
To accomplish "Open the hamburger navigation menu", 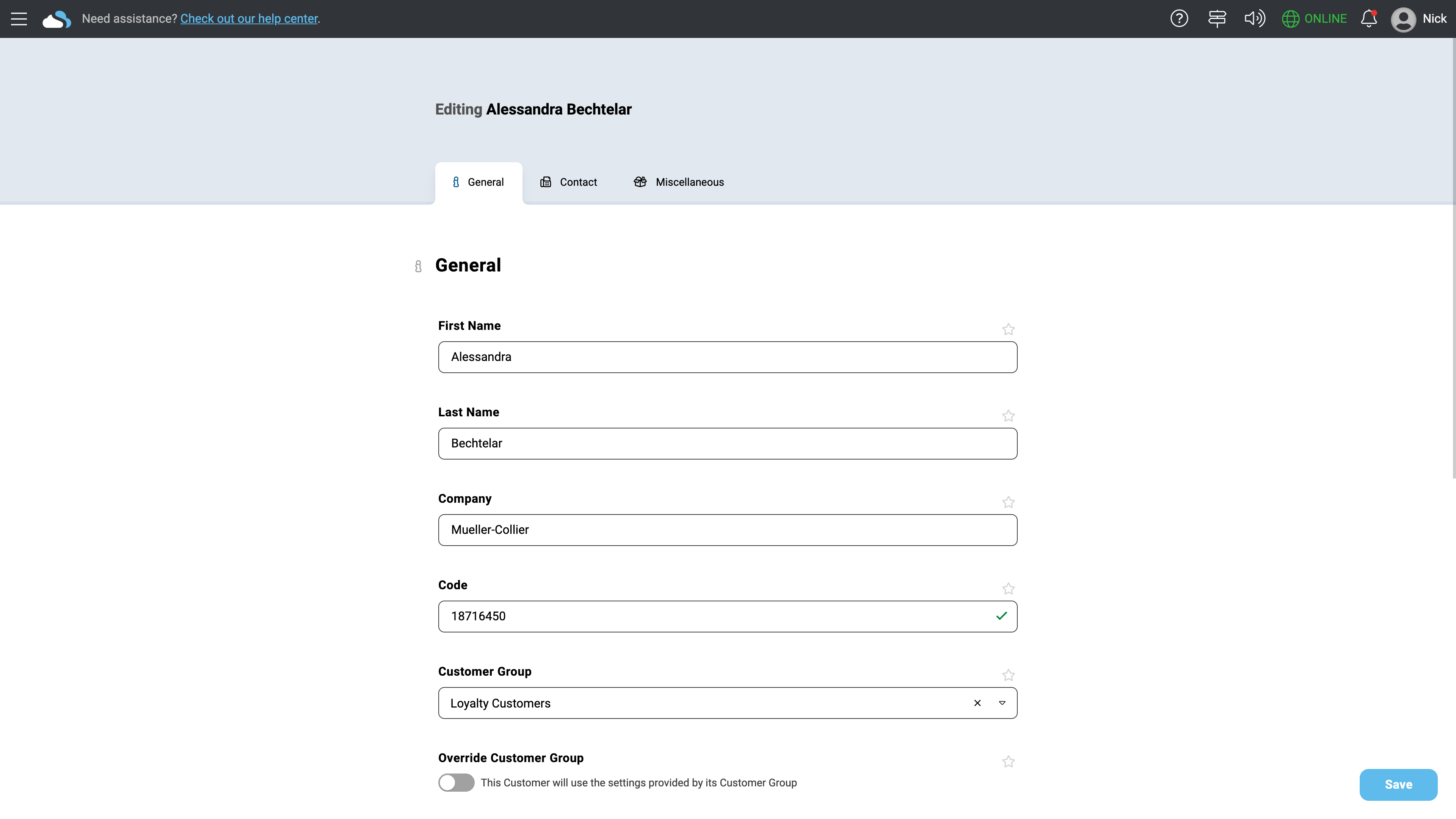I will point(19,19).
